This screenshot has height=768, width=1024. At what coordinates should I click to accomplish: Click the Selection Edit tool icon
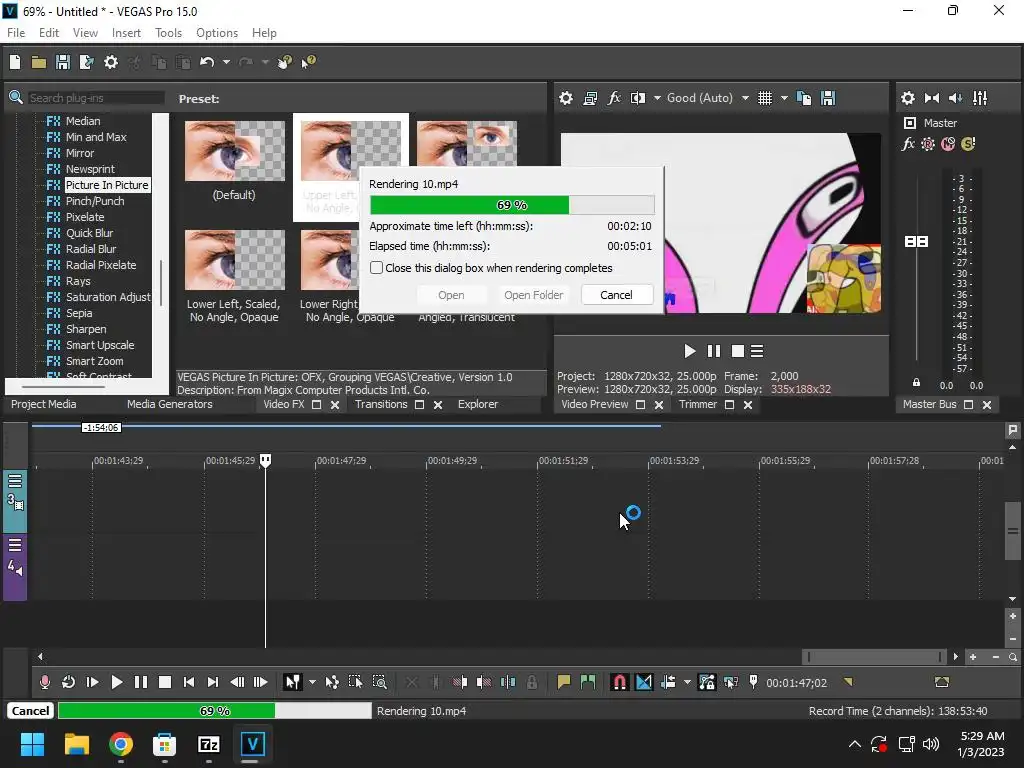click(x=355, y=682)
